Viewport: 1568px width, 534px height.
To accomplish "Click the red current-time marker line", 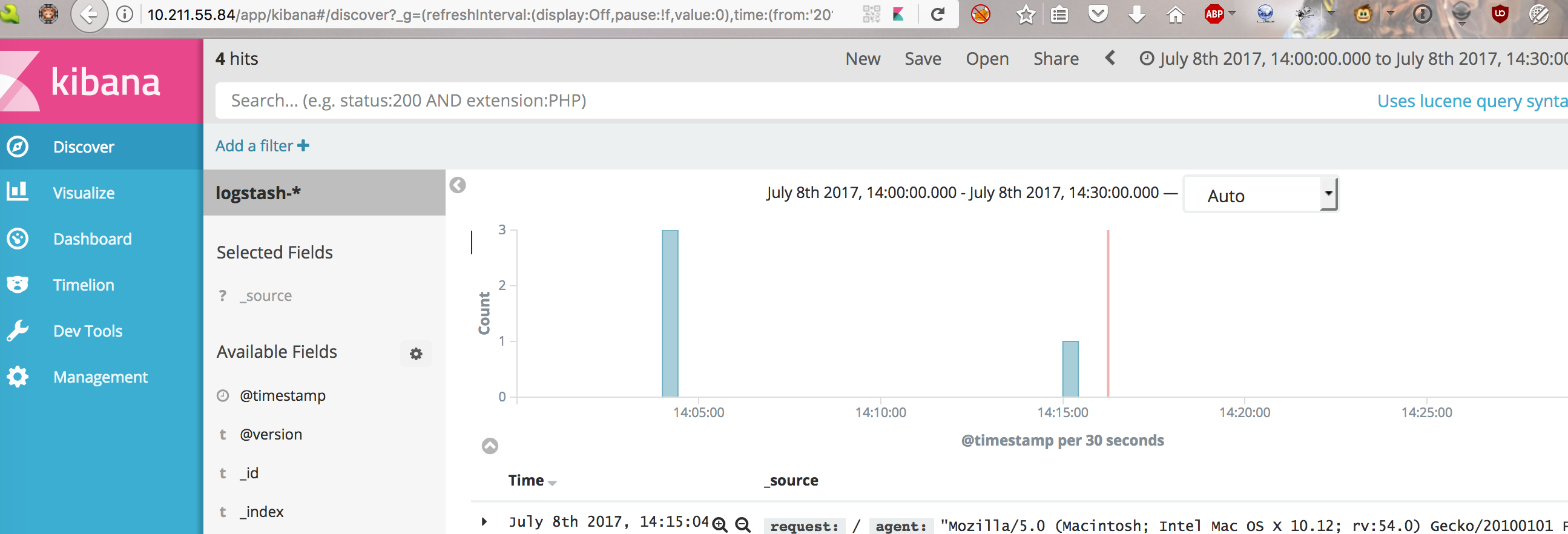I will click(1108, 313).
